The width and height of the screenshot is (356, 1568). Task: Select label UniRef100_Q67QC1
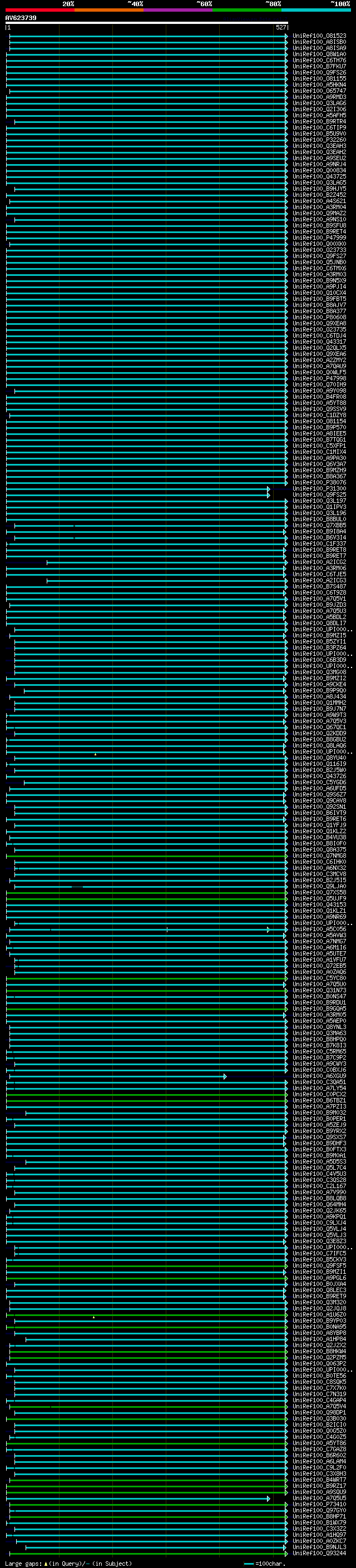click(x=319, y=728)
